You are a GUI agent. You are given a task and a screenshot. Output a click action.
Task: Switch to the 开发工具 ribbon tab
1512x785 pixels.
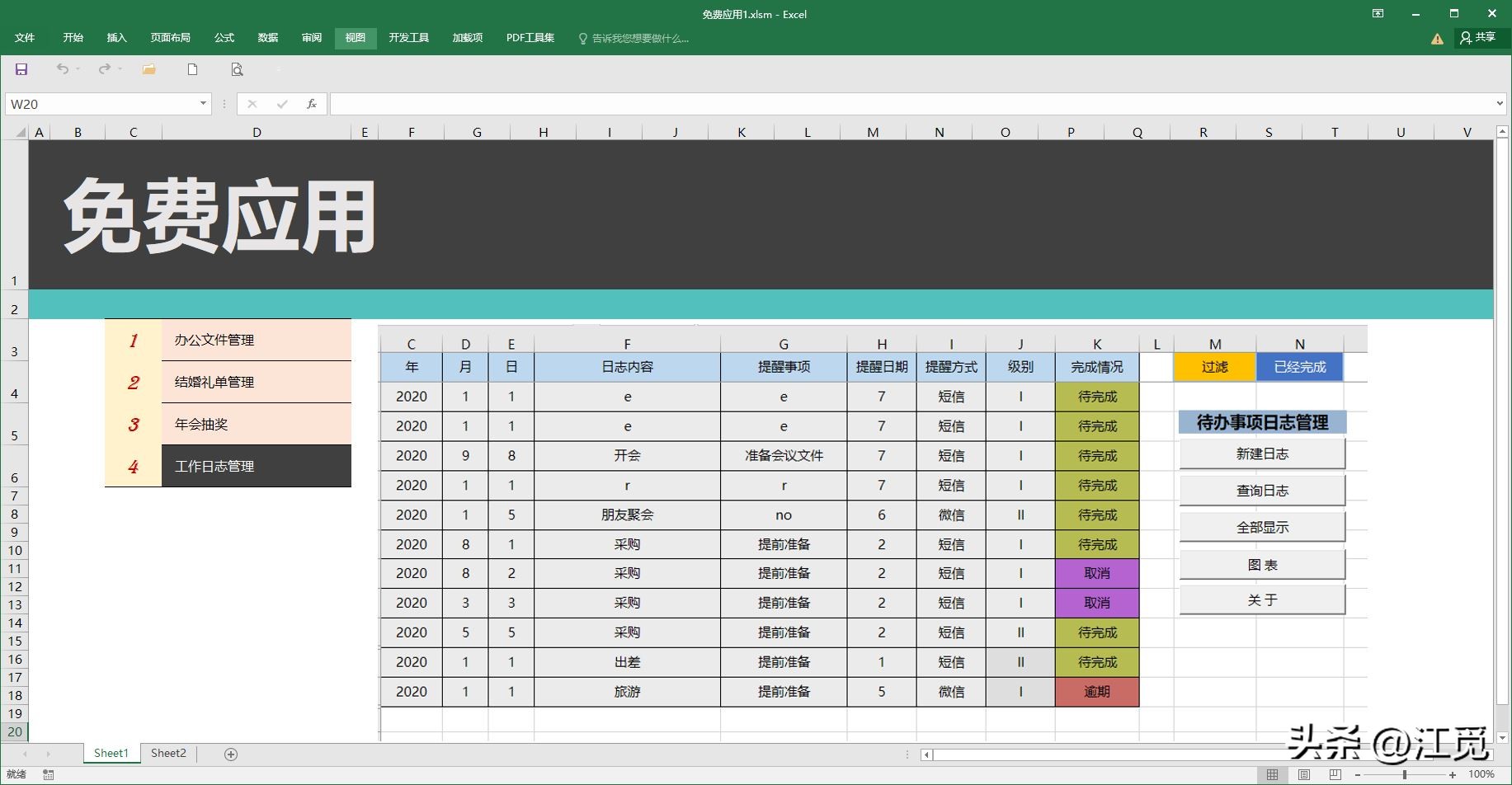tap(409, 38)
